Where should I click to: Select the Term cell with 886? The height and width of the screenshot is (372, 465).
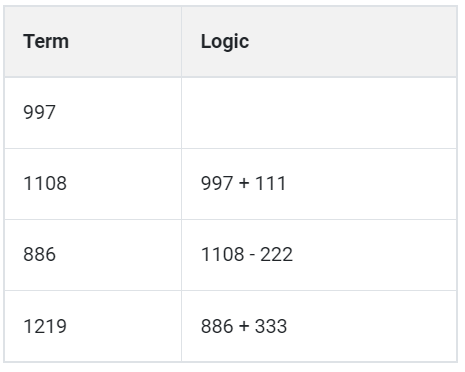point(93,255)
